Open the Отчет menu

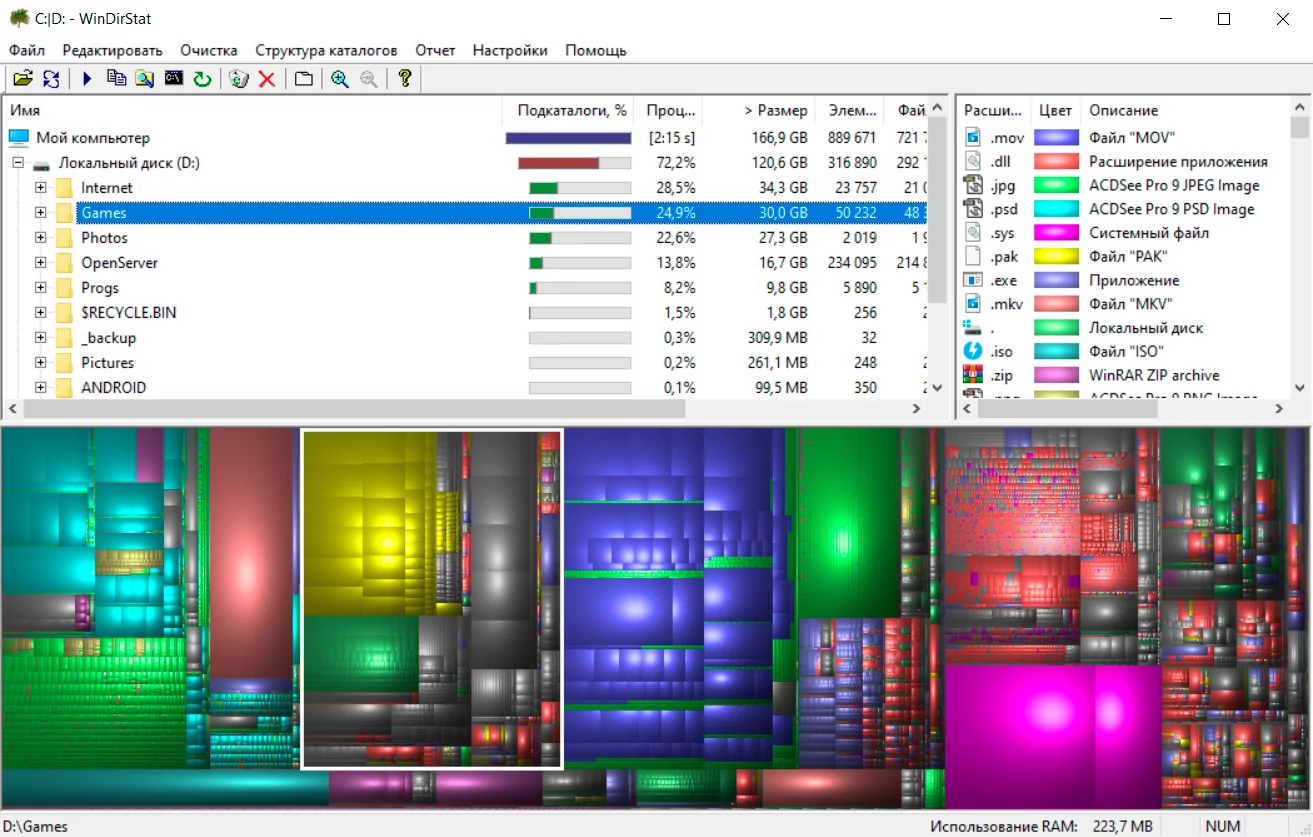435,50
